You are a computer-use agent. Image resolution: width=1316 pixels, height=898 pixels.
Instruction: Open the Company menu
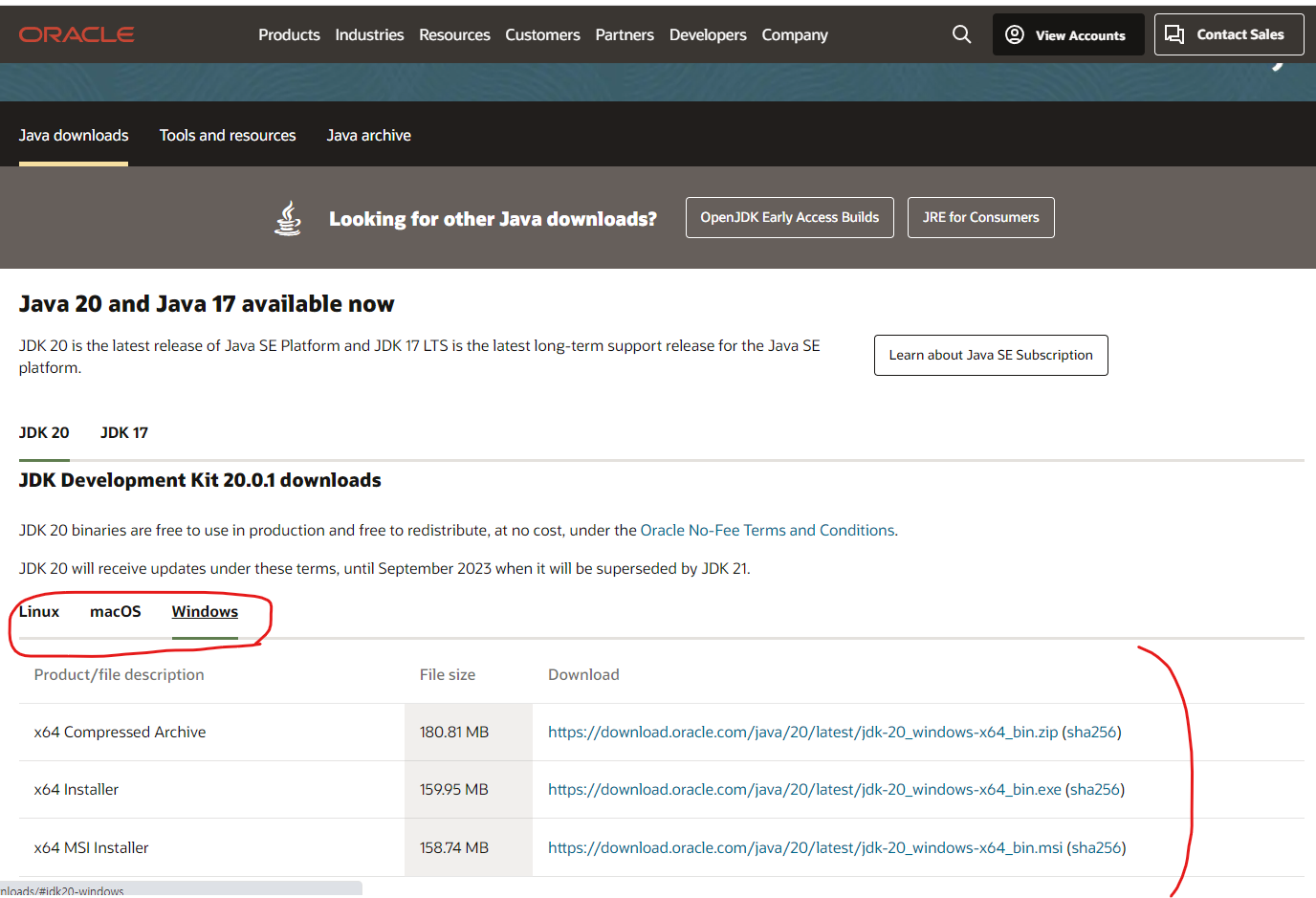(795, 34)
